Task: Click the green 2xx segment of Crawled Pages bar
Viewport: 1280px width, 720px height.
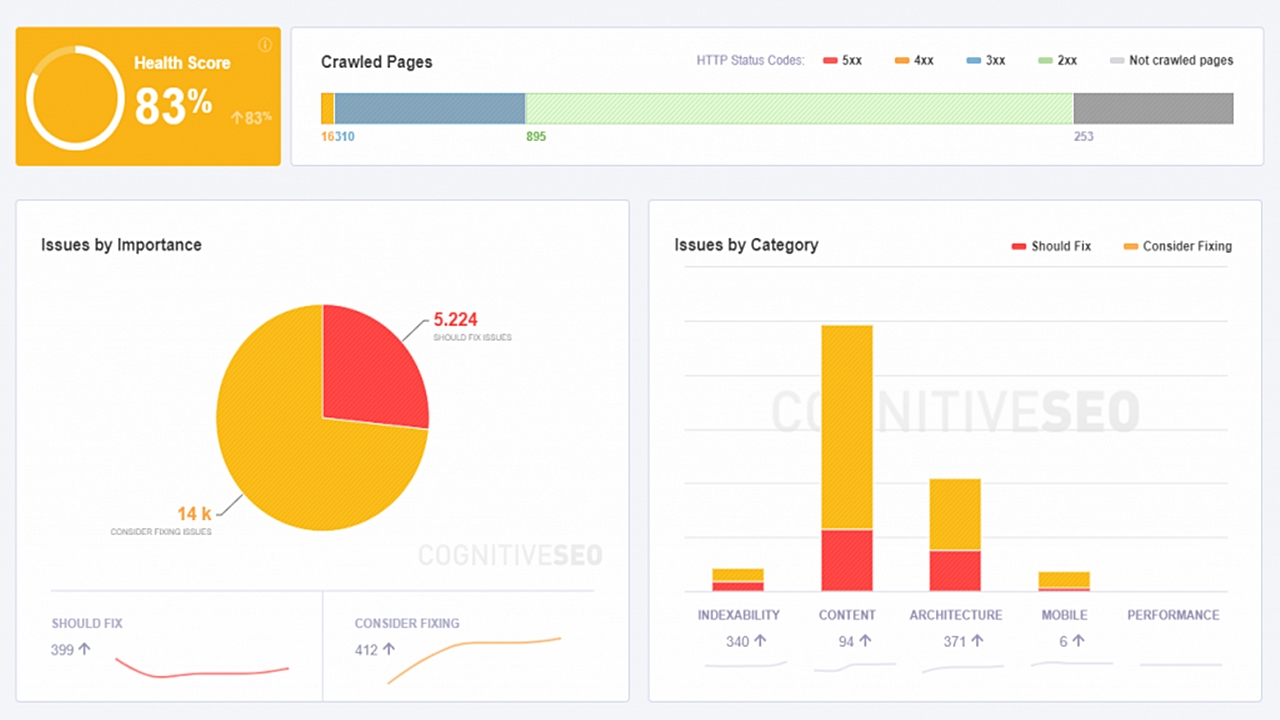Action: pos(799,108)
